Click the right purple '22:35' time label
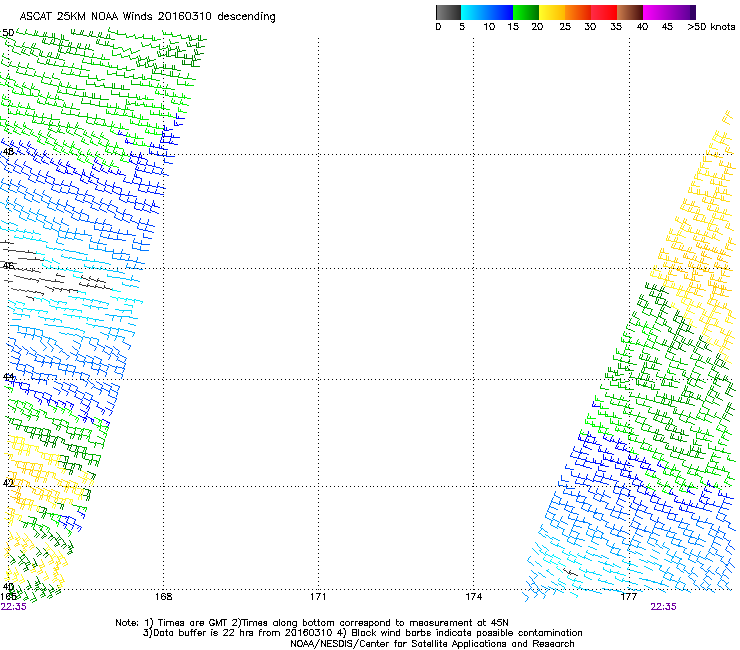Image resolution: width=740 pixels, height=650 pixels. tap(663, 607)
